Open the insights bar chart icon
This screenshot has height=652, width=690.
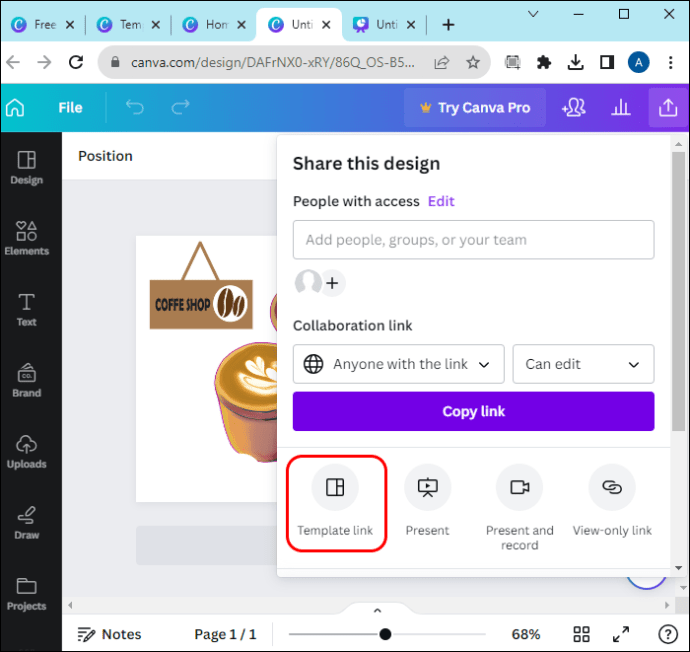pos(620,107)
